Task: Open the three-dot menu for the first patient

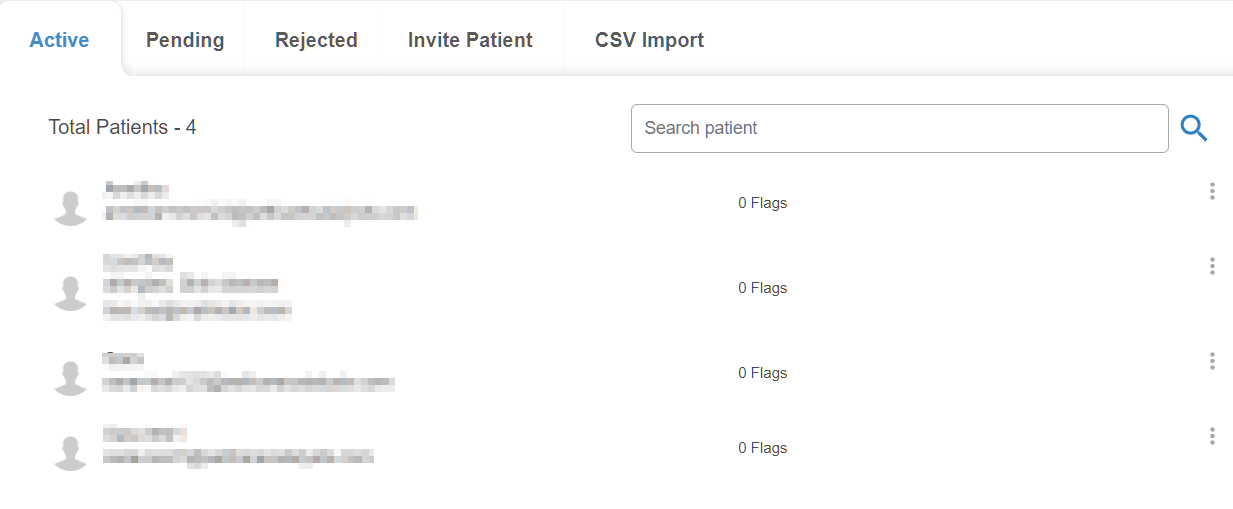Action: click(x=1212, y=191)
